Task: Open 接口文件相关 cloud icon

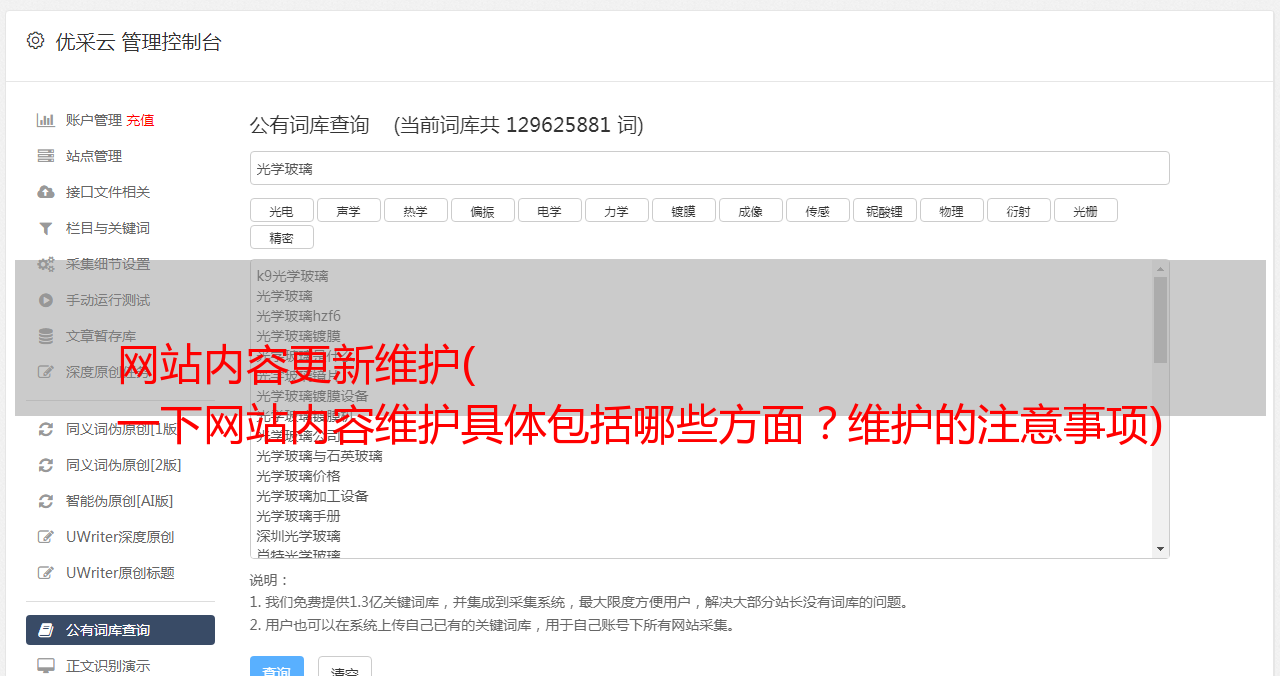Action: pyautogui.click(x=46, y=192)
